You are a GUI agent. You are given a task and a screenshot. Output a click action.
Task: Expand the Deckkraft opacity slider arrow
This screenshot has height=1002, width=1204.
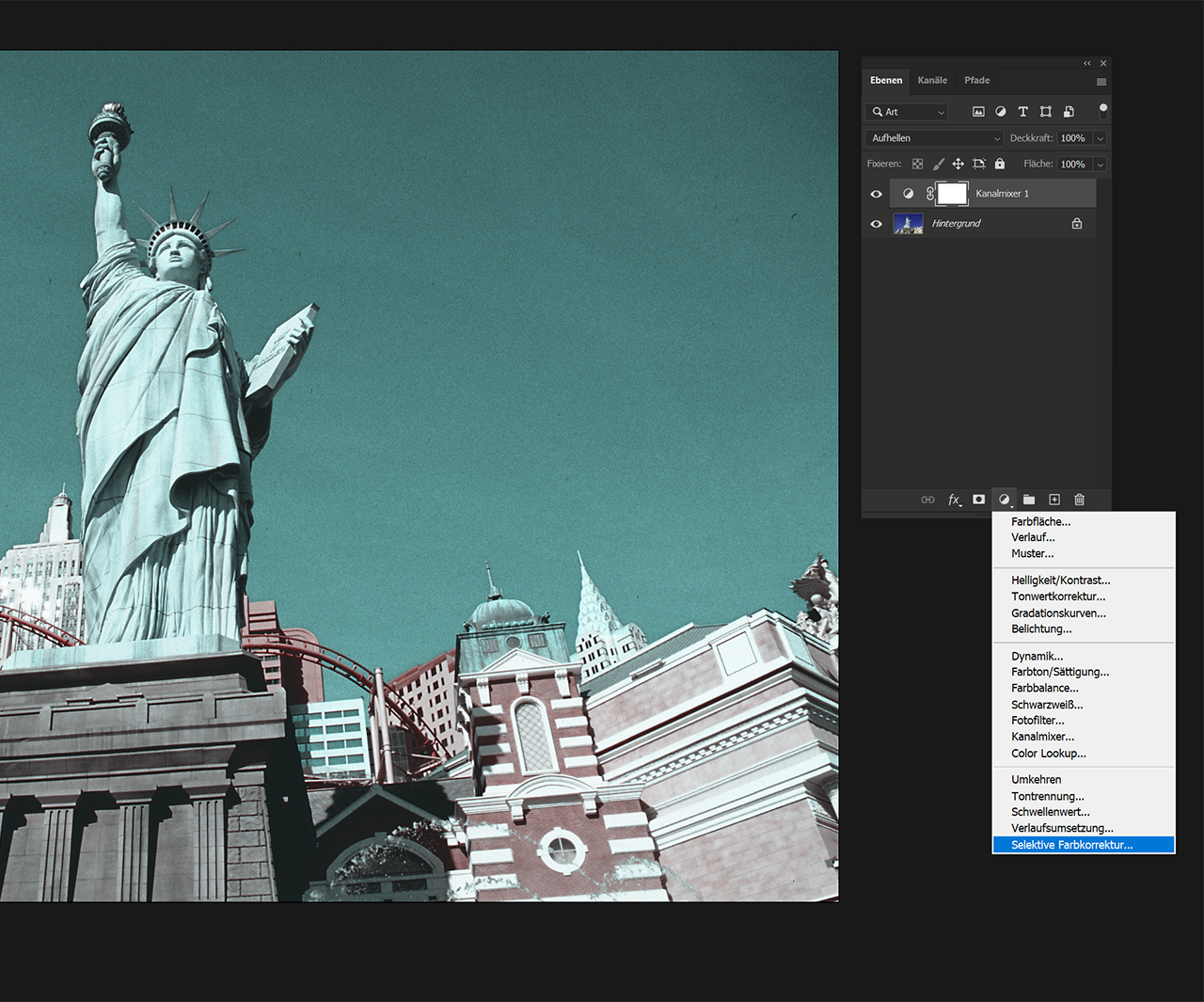tap(1100, 138)
